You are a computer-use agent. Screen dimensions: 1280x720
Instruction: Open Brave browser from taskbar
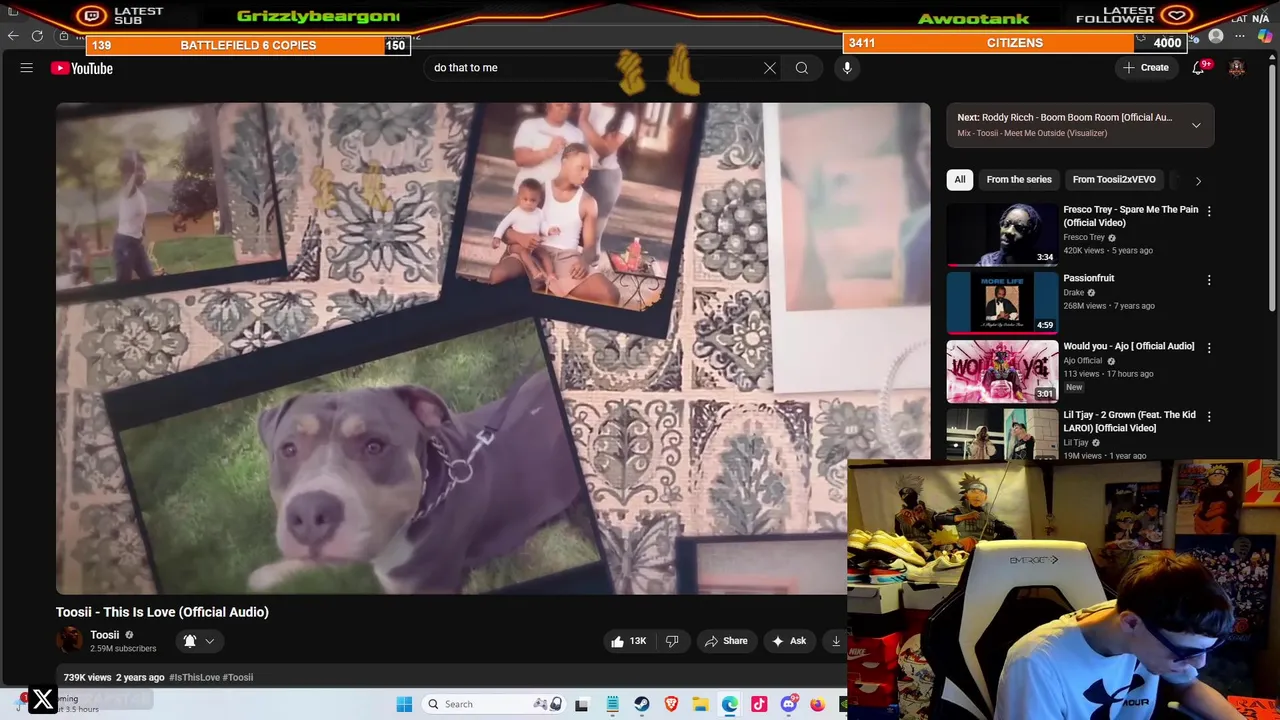(671, 704)
